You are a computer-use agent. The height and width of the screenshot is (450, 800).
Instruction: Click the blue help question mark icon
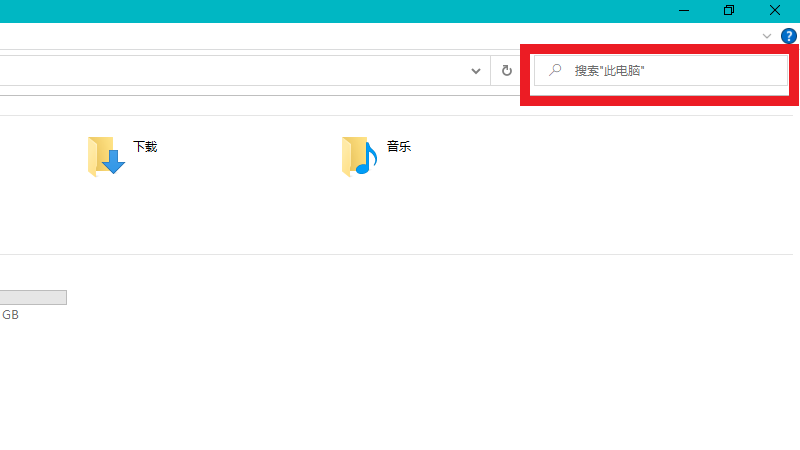tap(788, 36)
